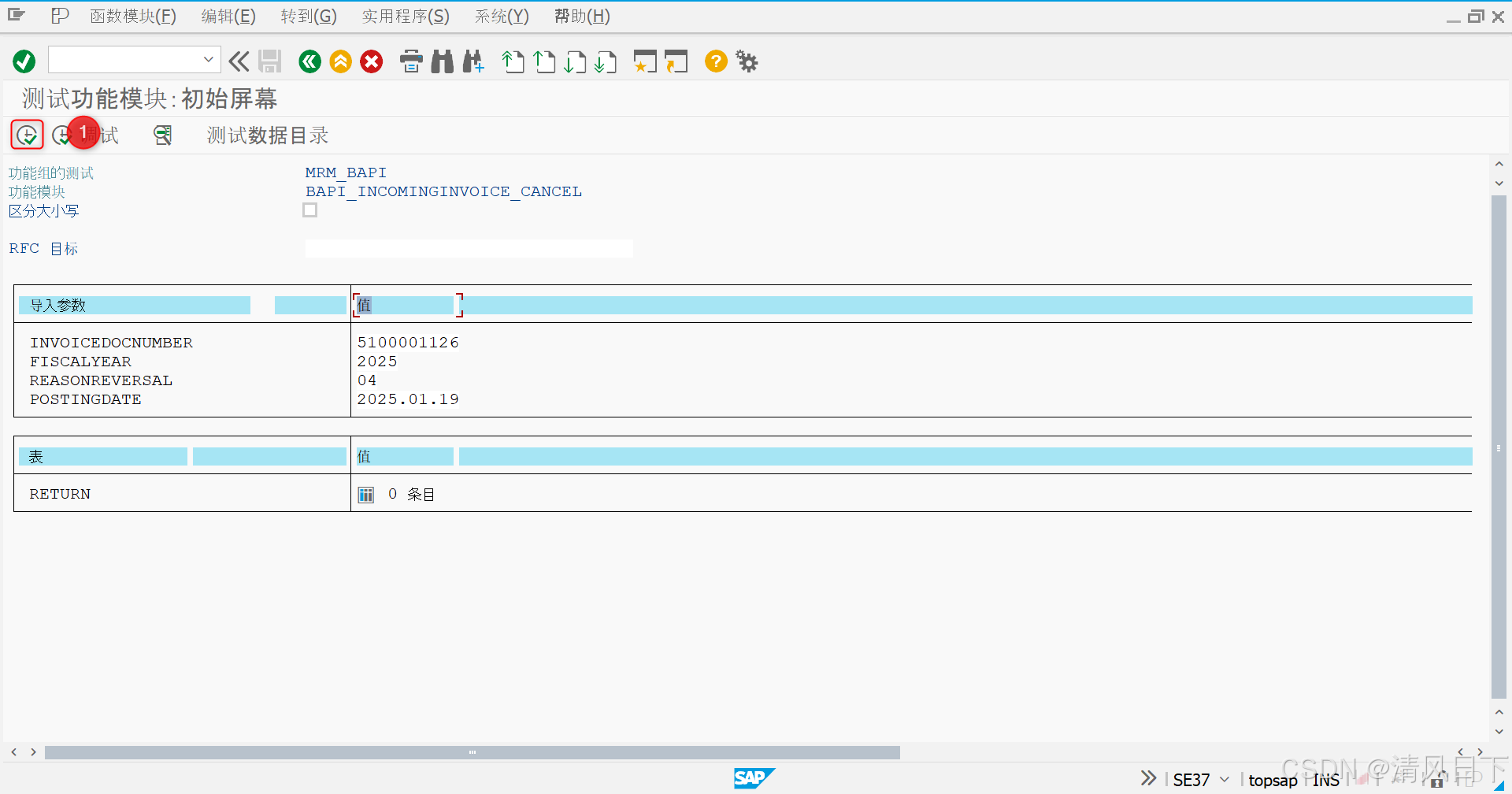
Task: Open the find dialog with binoculars icon
Action: 442,61
